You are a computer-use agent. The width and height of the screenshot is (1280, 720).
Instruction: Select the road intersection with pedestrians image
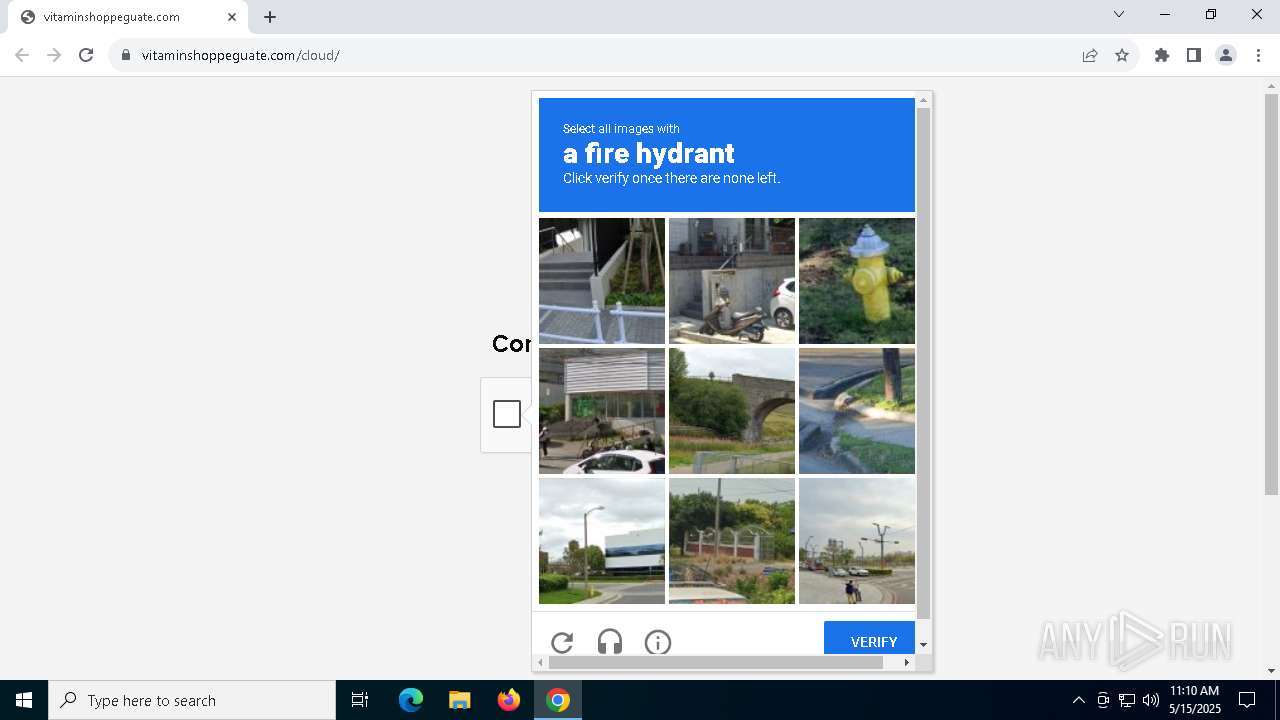click(857, 541)
